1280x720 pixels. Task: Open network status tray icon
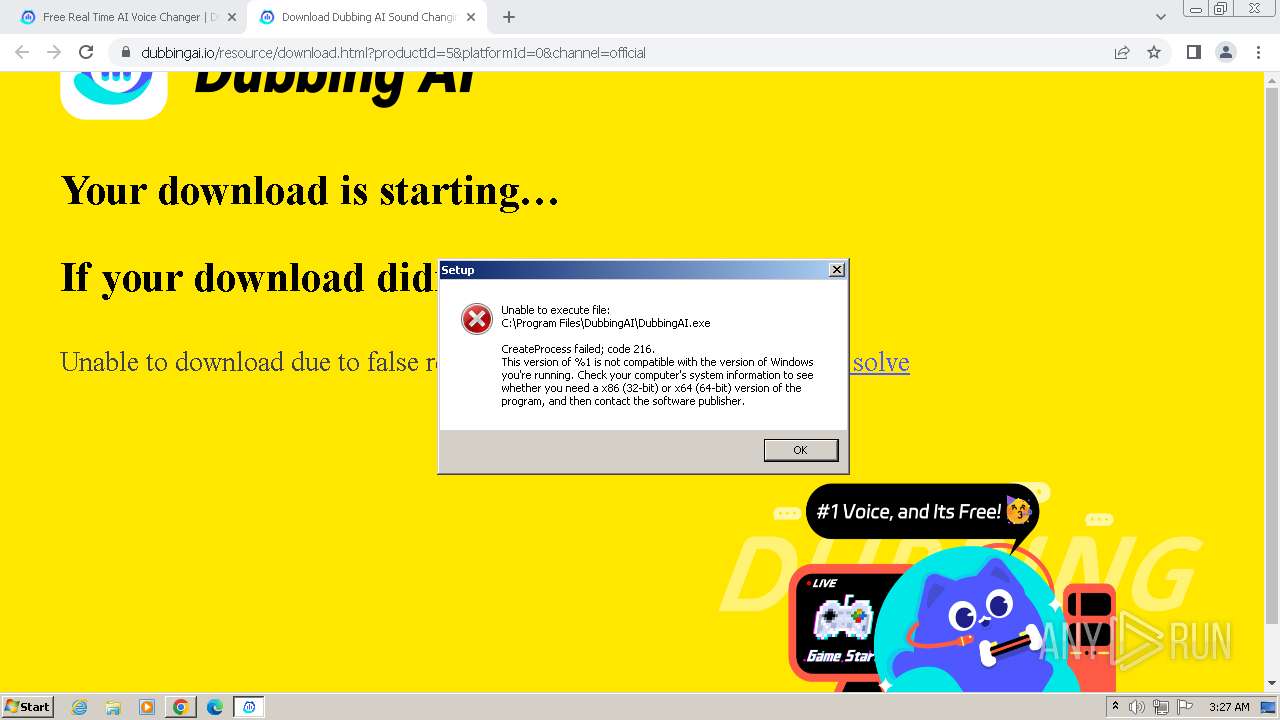click(x=1161, y=707)
